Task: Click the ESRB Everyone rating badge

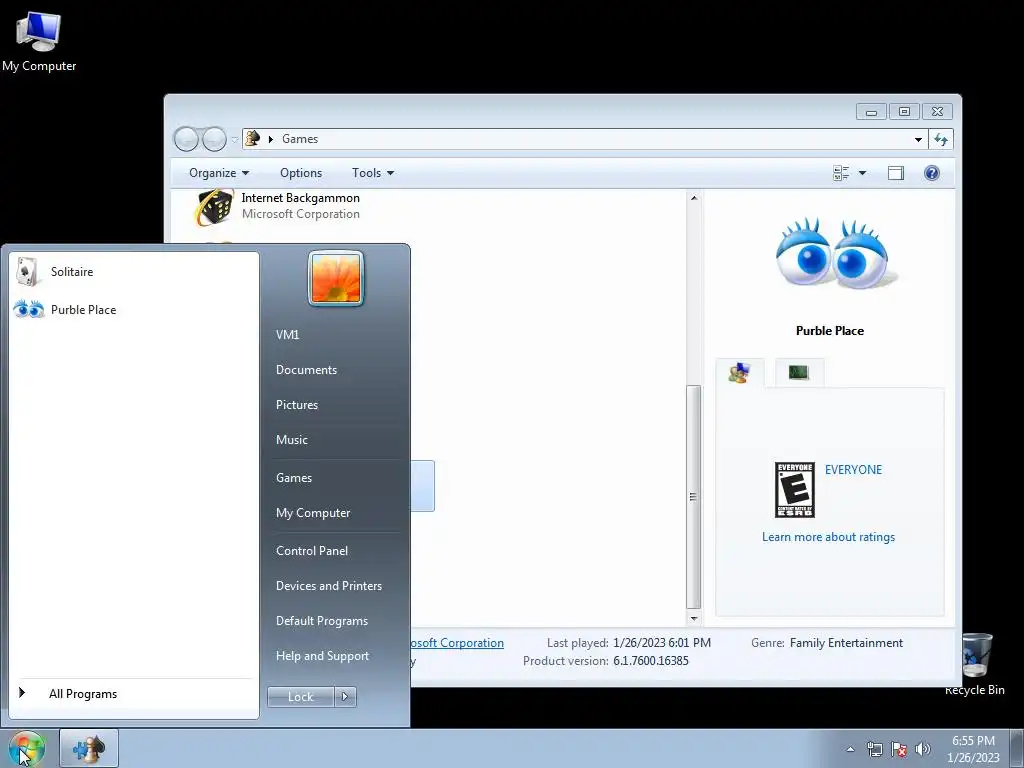Action: point(795,490)
